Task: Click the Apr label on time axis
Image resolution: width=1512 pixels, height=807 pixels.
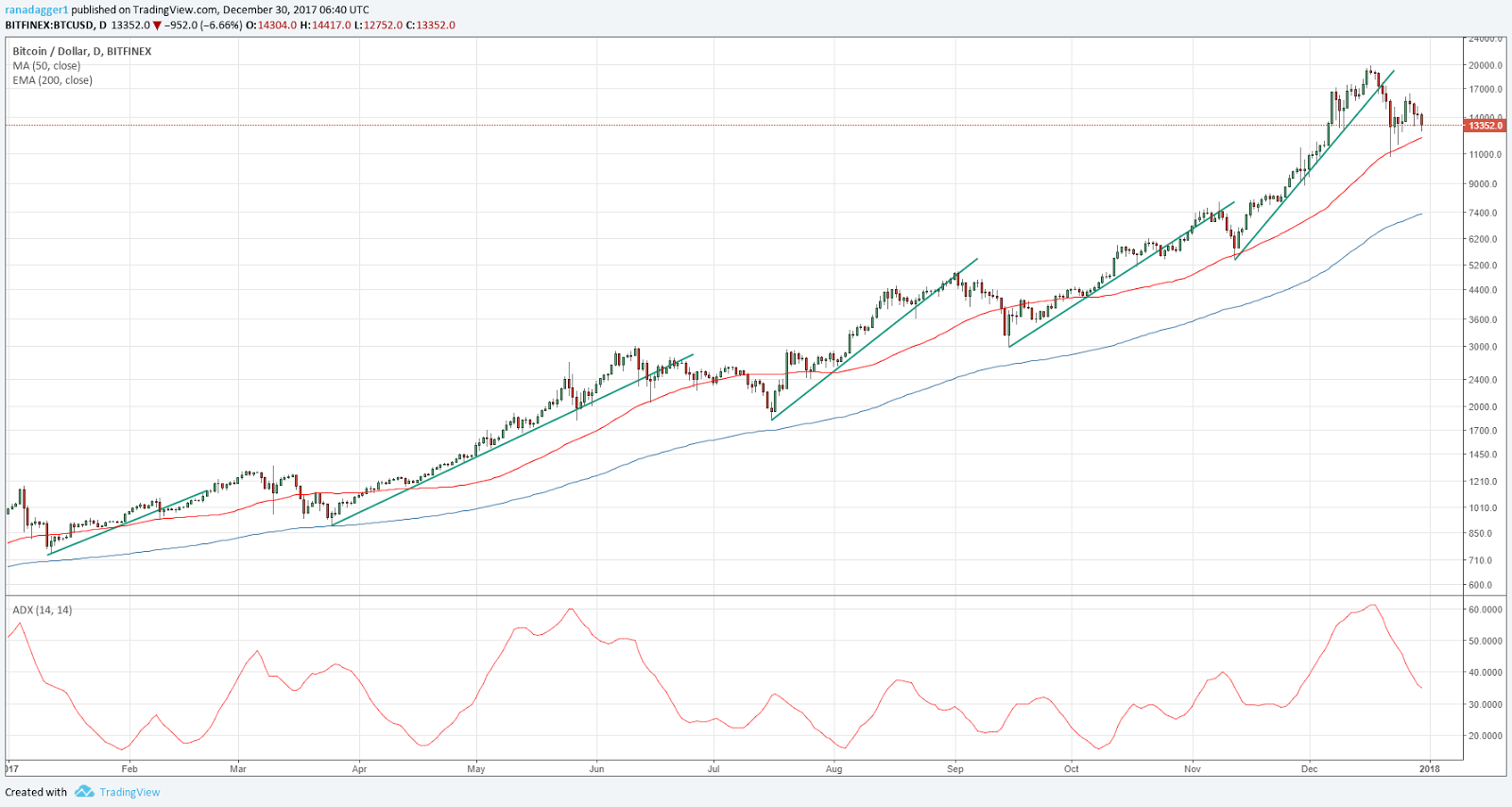Action: pyautogui.click(x=359, y=769)
